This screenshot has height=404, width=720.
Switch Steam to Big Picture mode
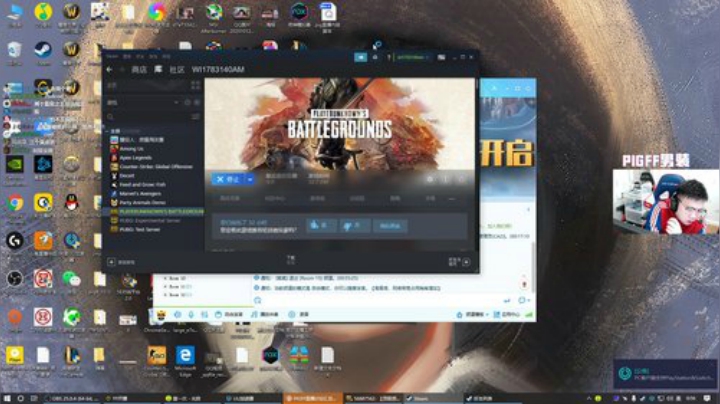[x=441, y=57]
